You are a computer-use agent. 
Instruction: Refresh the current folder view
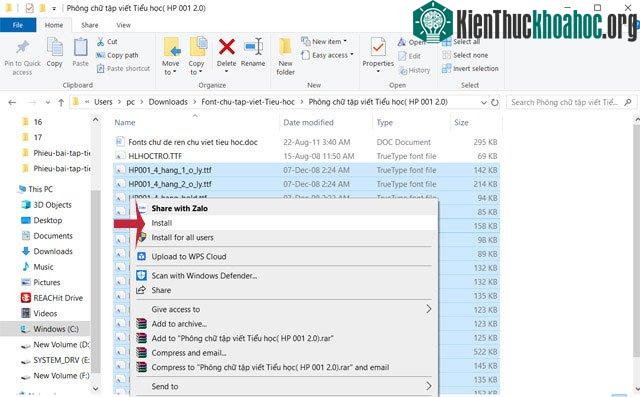coord(495,102)
